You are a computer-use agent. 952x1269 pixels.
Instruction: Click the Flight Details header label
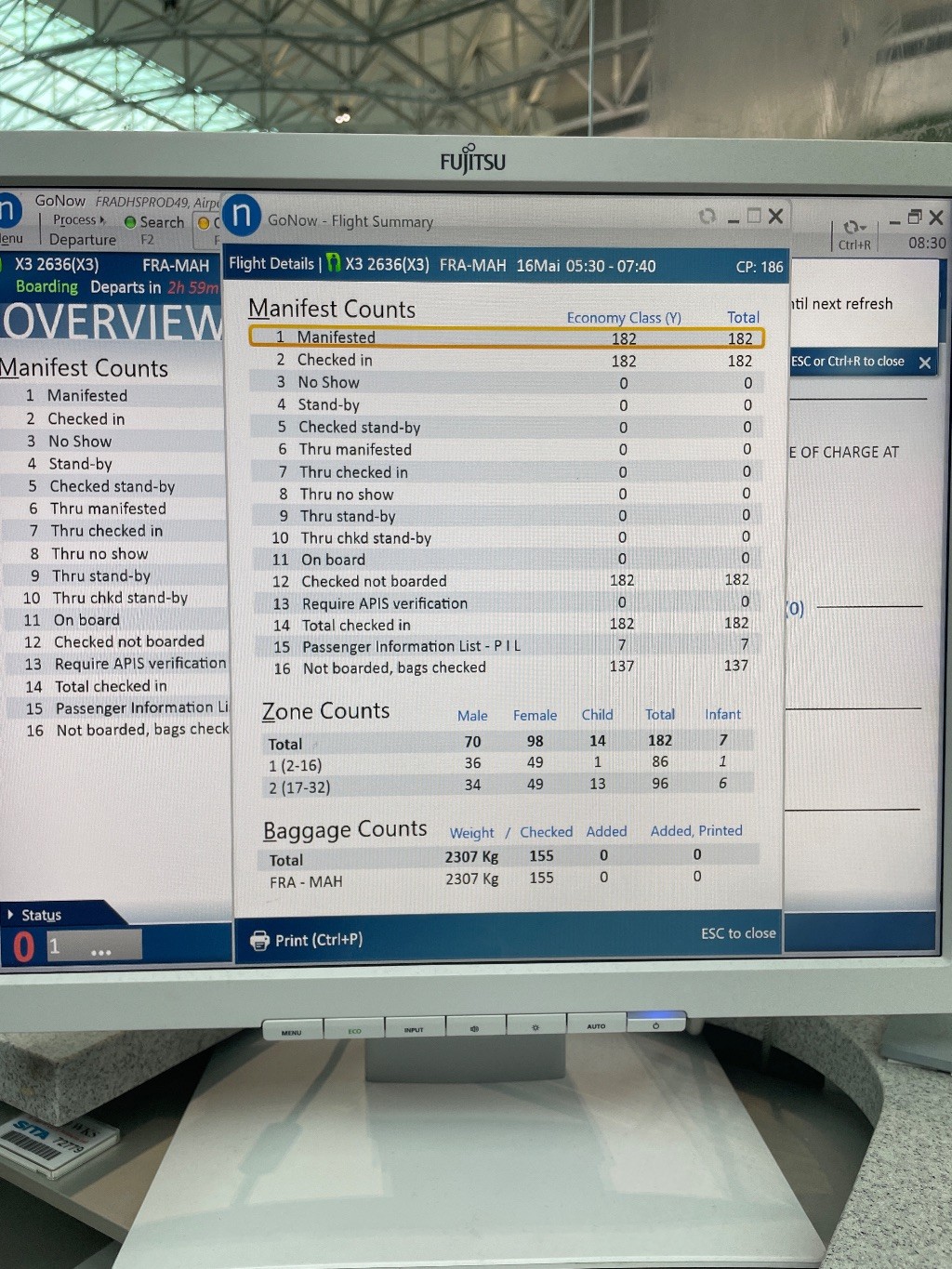tap(271, 264)
